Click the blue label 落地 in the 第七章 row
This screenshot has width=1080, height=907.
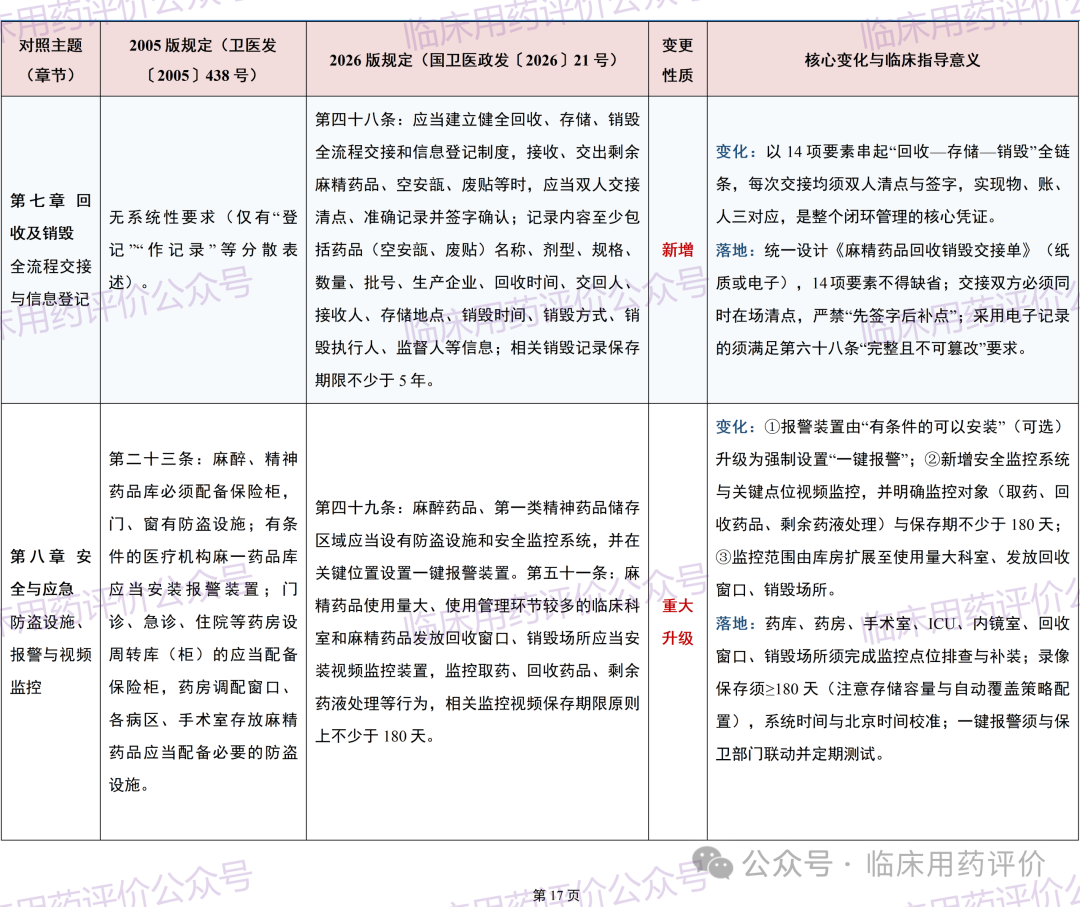tap(731, 249)
